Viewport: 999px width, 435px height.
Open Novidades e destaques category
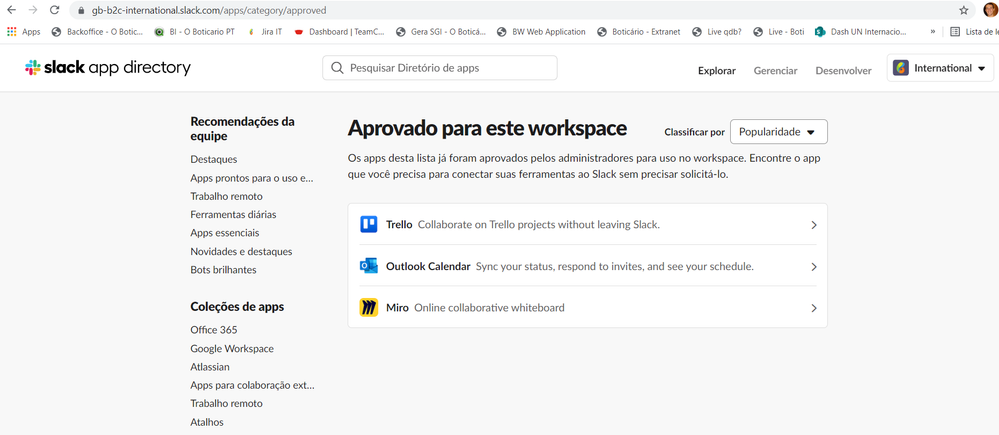click(241, 252)
